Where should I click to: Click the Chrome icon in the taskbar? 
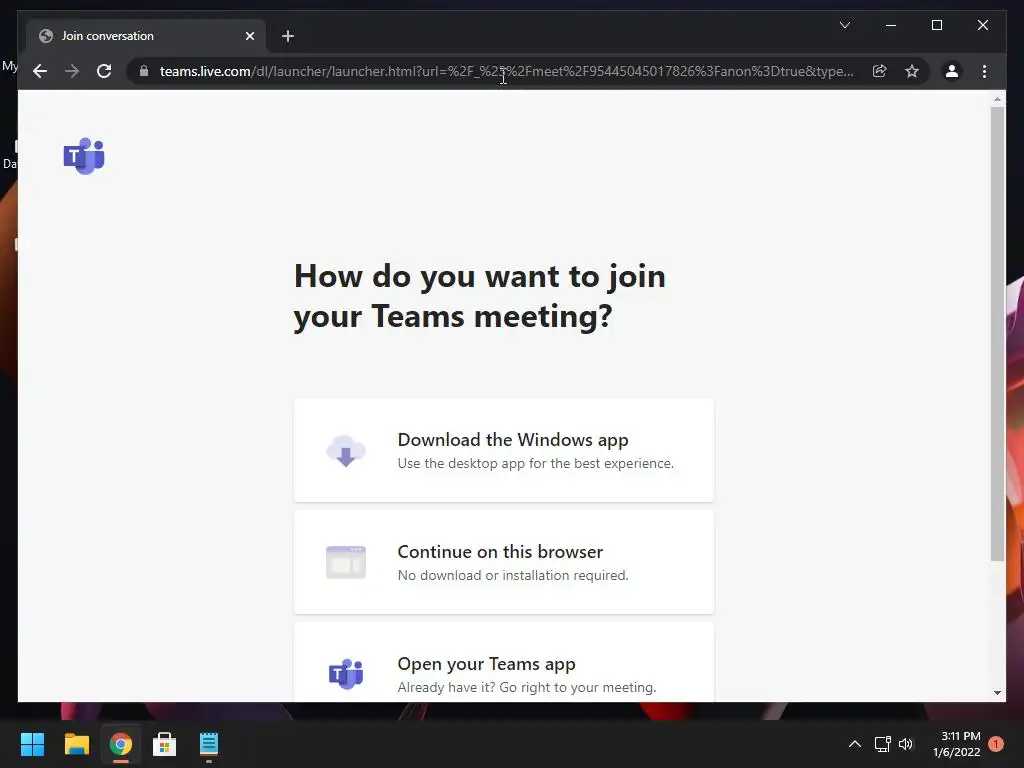pos(121,744)
